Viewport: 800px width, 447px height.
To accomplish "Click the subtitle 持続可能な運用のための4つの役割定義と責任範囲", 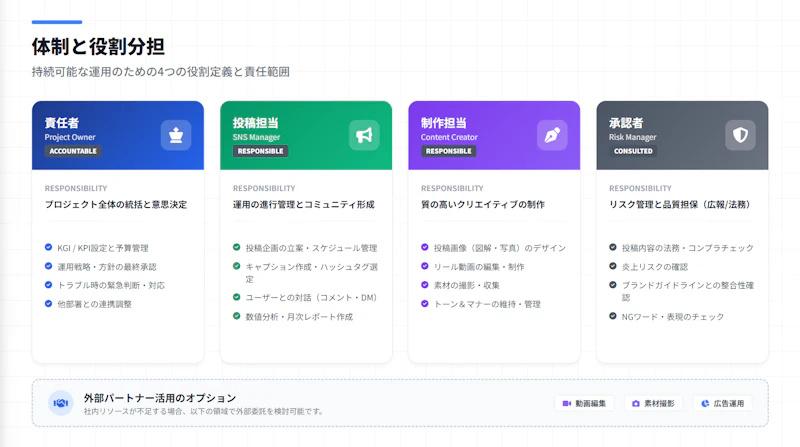I will [161, 72].
